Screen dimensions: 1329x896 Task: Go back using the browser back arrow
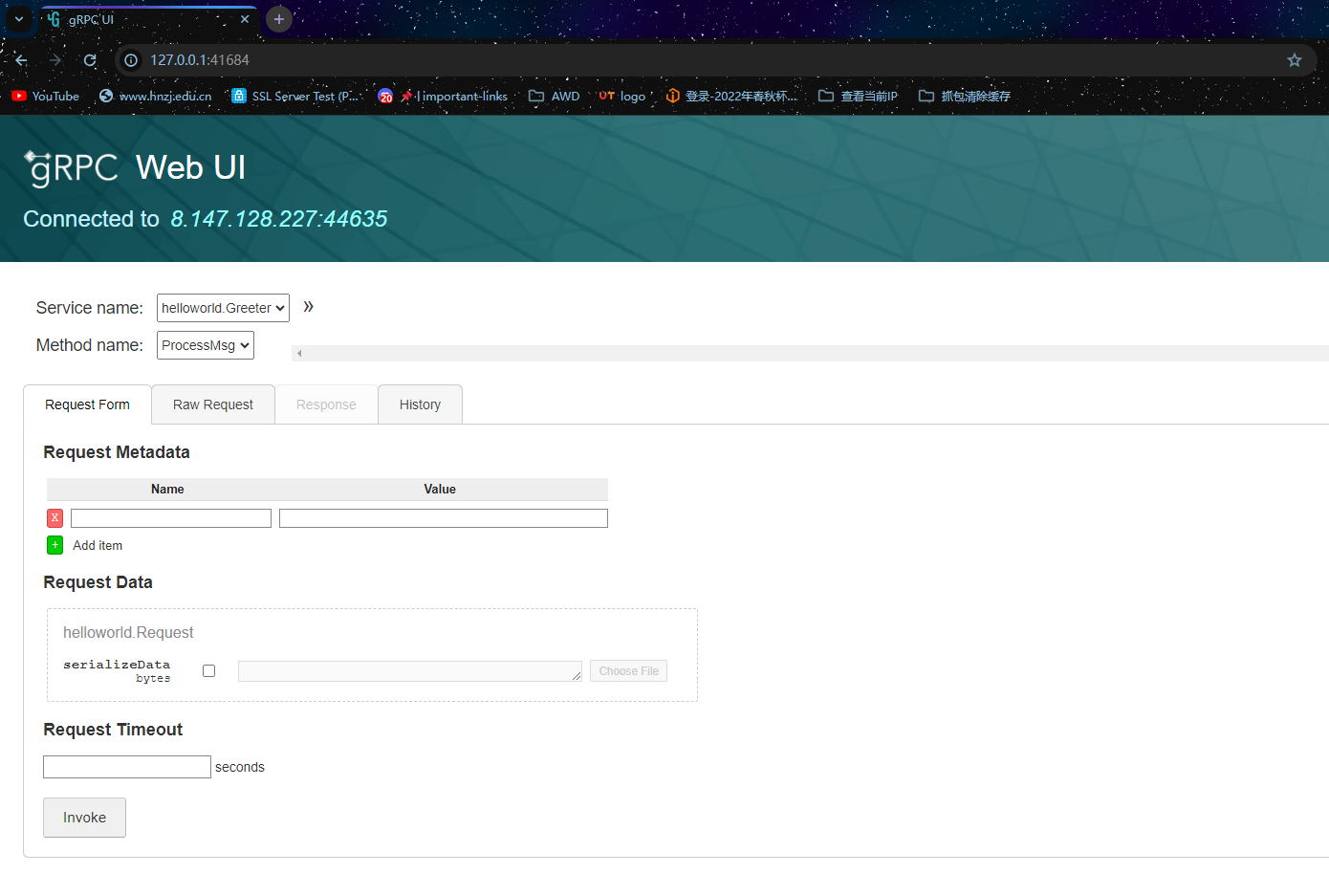point(21,60)
